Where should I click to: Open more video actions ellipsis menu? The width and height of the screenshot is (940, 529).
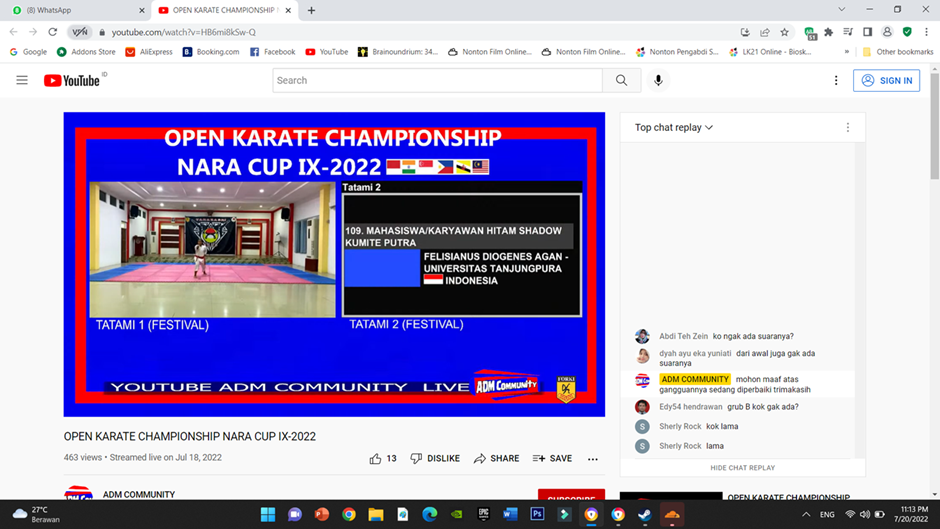click(x=593, y=459)
